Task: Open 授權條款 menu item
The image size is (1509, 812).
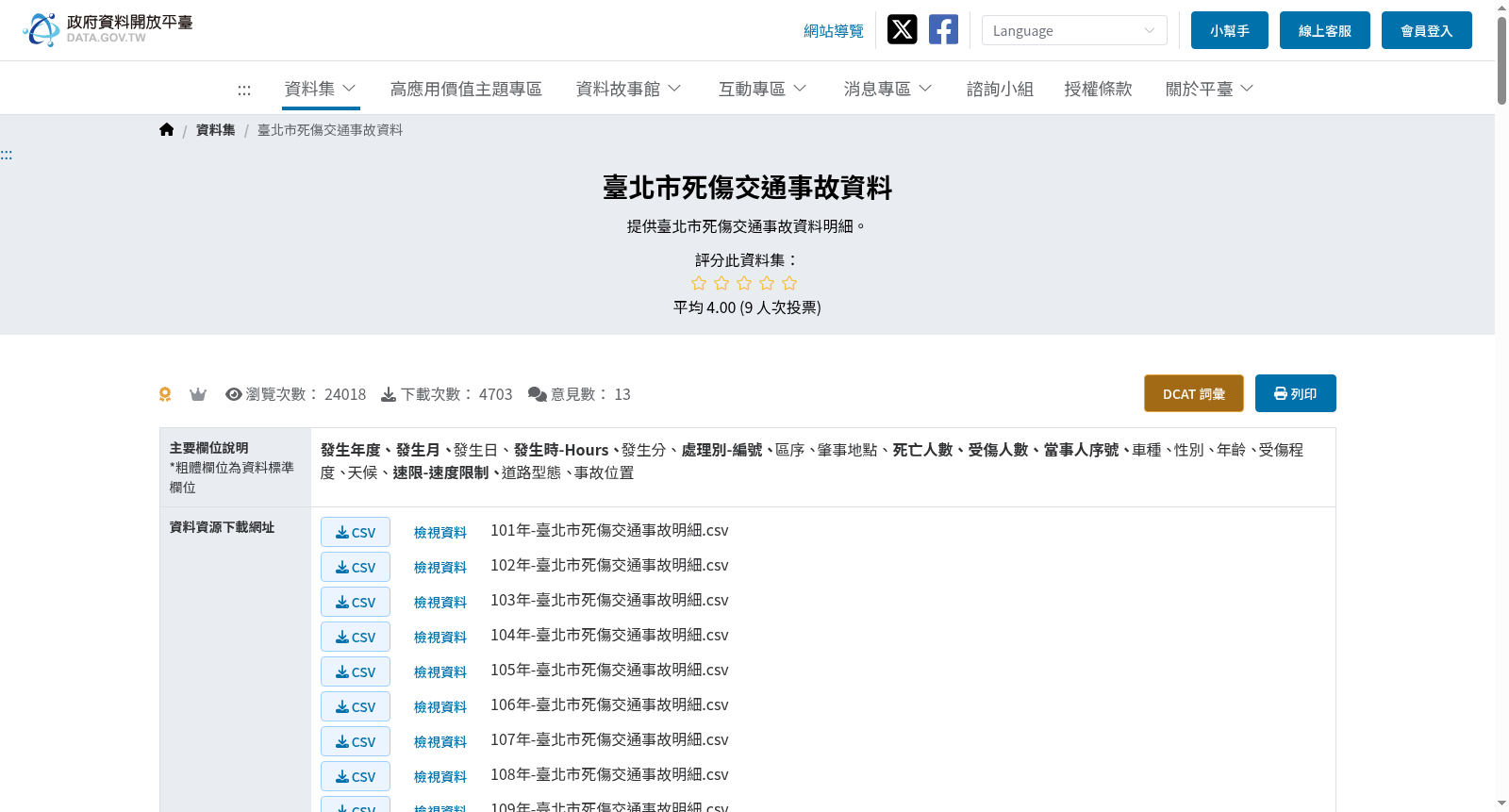Action: 1098,89
